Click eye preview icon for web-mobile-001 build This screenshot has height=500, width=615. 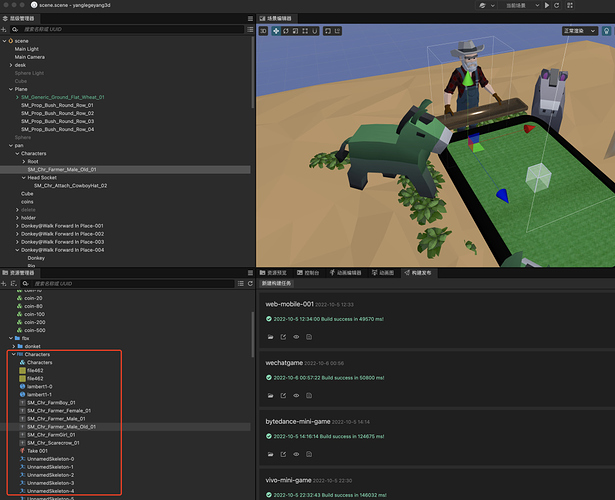[296, 337]
